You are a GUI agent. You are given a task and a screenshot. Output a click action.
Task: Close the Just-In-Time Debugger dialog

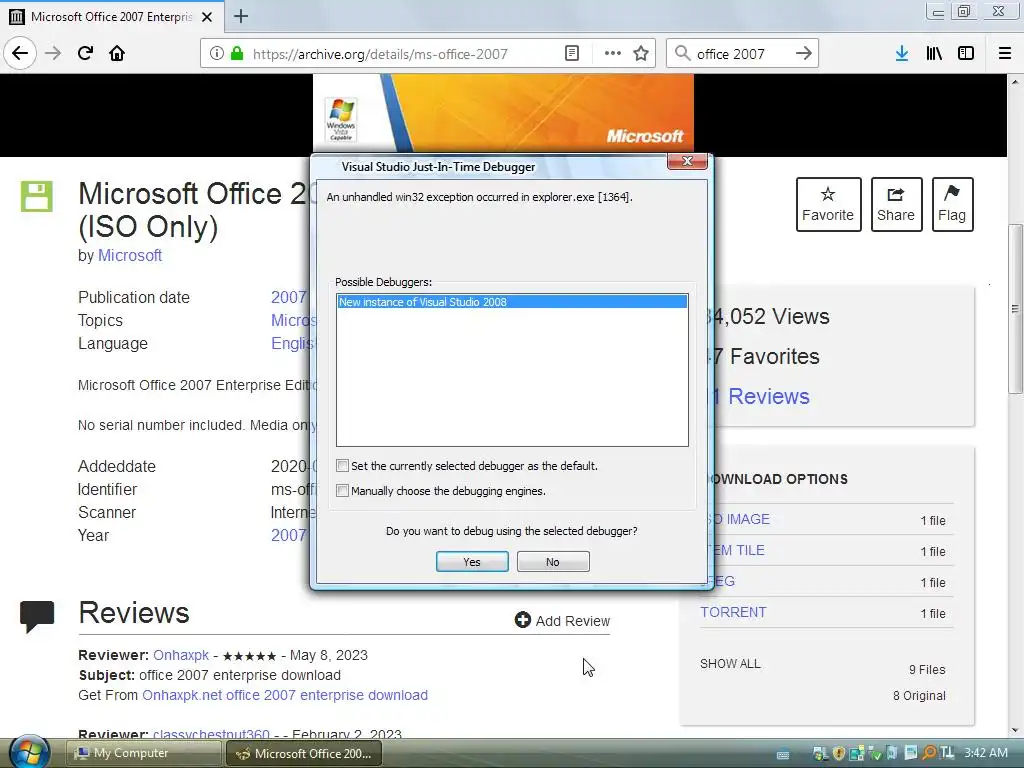(x=687, y=161)
